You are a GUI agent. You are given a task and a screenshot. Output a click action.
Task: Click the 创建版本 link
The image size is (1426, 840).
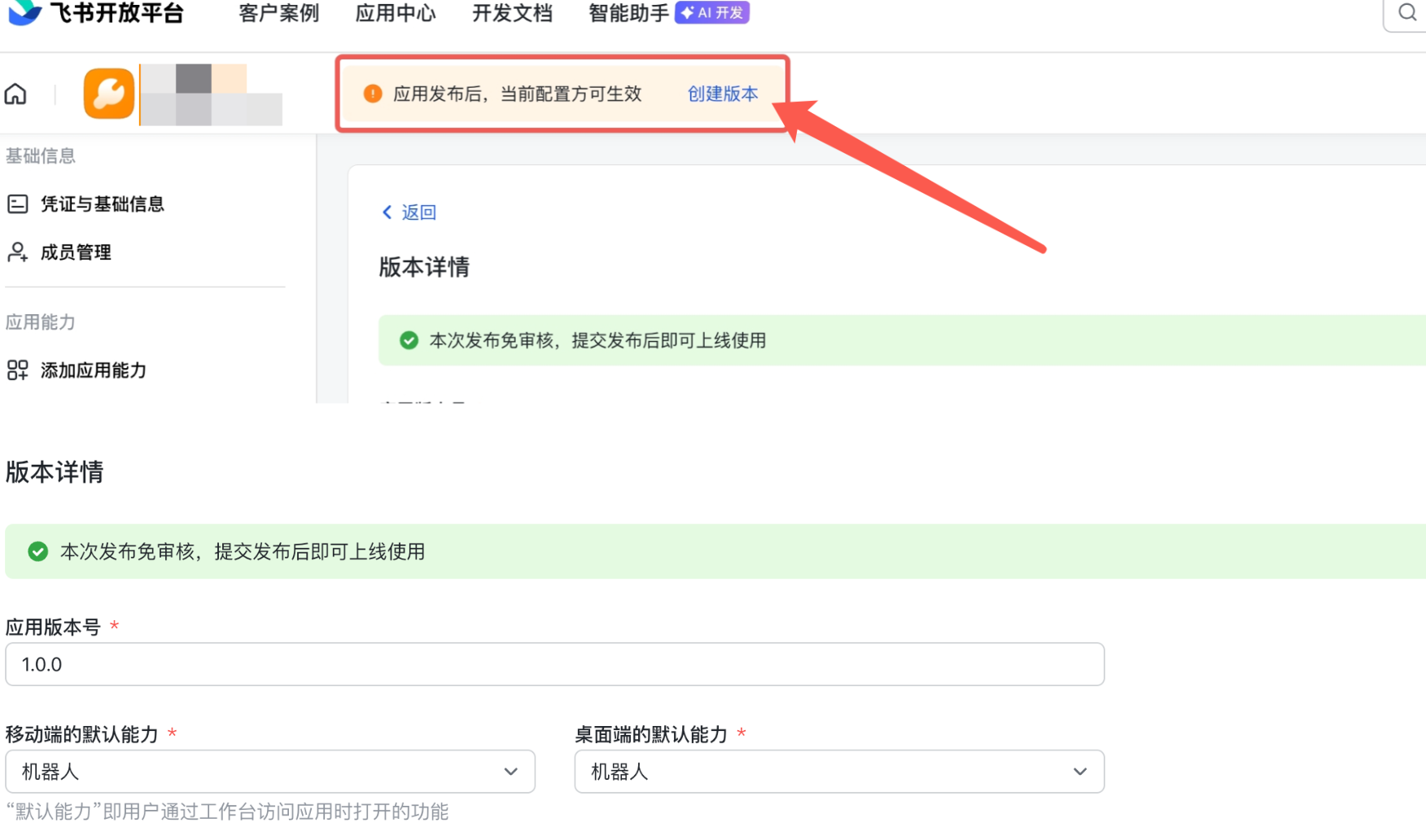(x=723, y=94)
